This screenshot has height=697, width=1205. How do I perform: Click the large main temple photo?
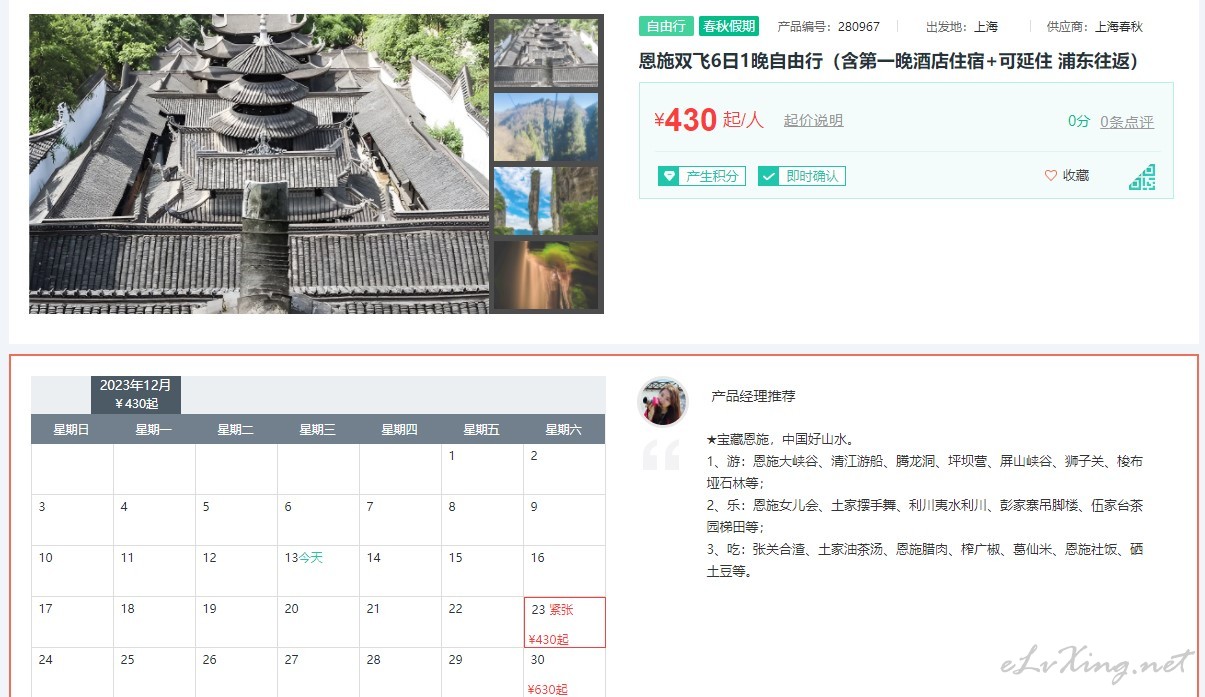pos(259,164)
